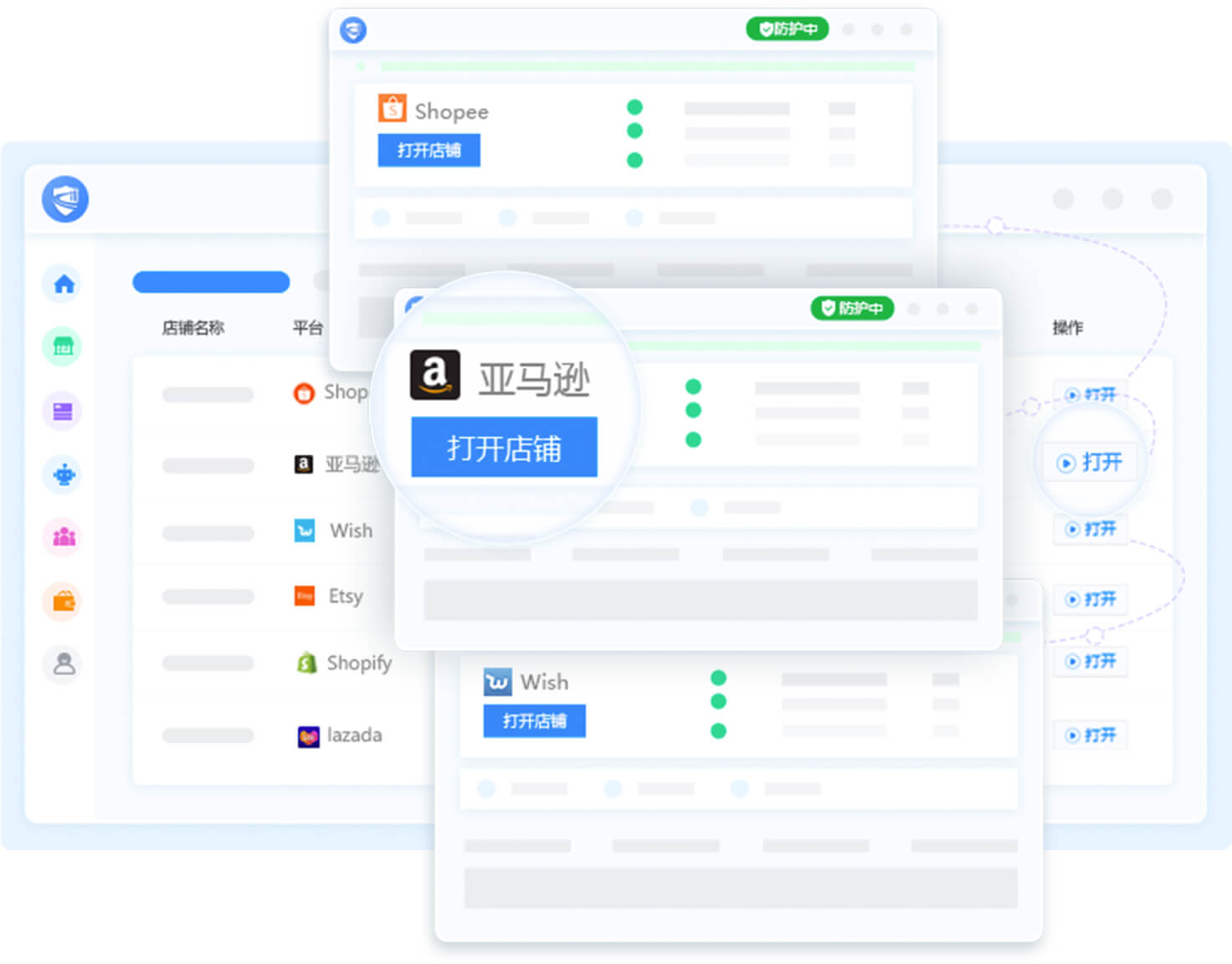
Task: Click the shield logo in main window
Action: 65,199
